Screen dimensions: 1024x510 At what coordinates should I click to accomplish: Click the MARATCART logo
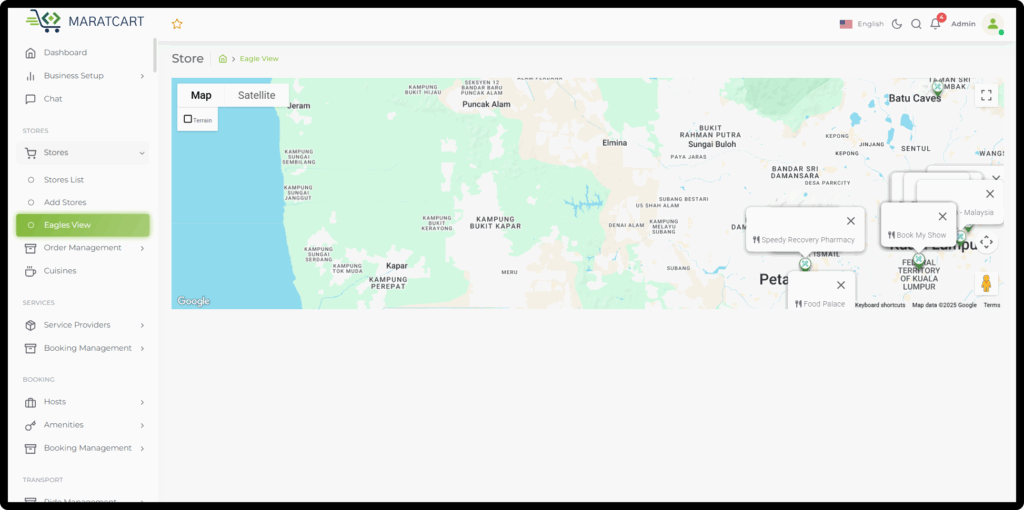pyautogui.click(x=85, y=21)
